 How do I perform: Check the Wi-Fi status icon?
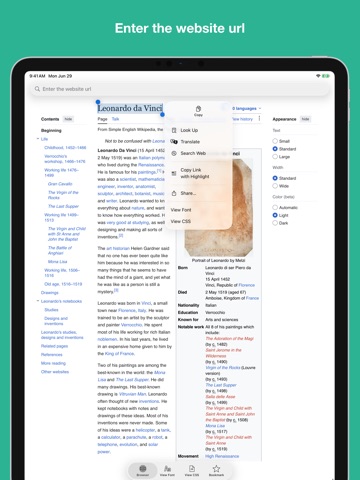pyautogui.click(x=318, y=76)
